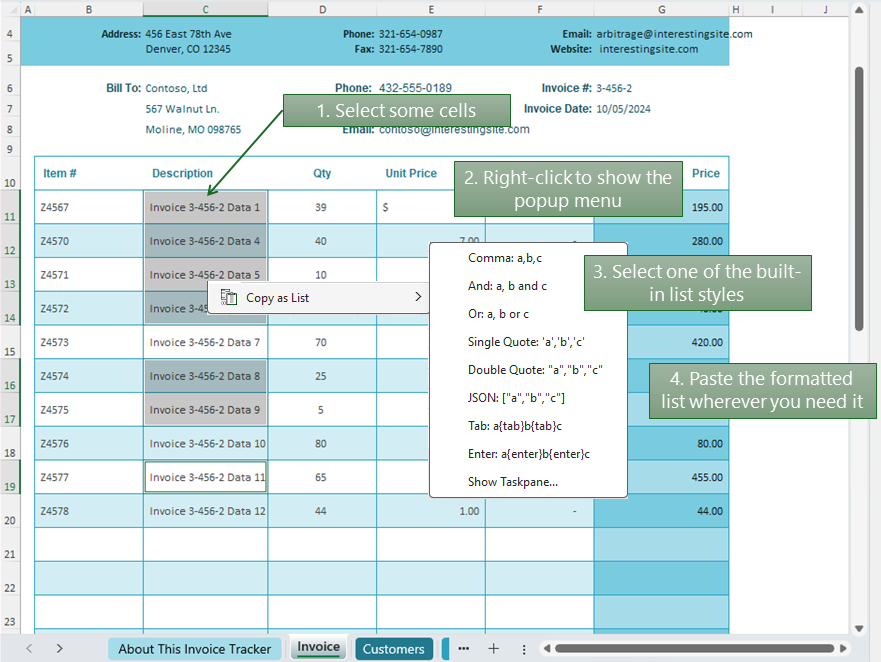Click the Copy as List clipboard icon
This screenshot has height=662, width=881.
pos(228,297)
